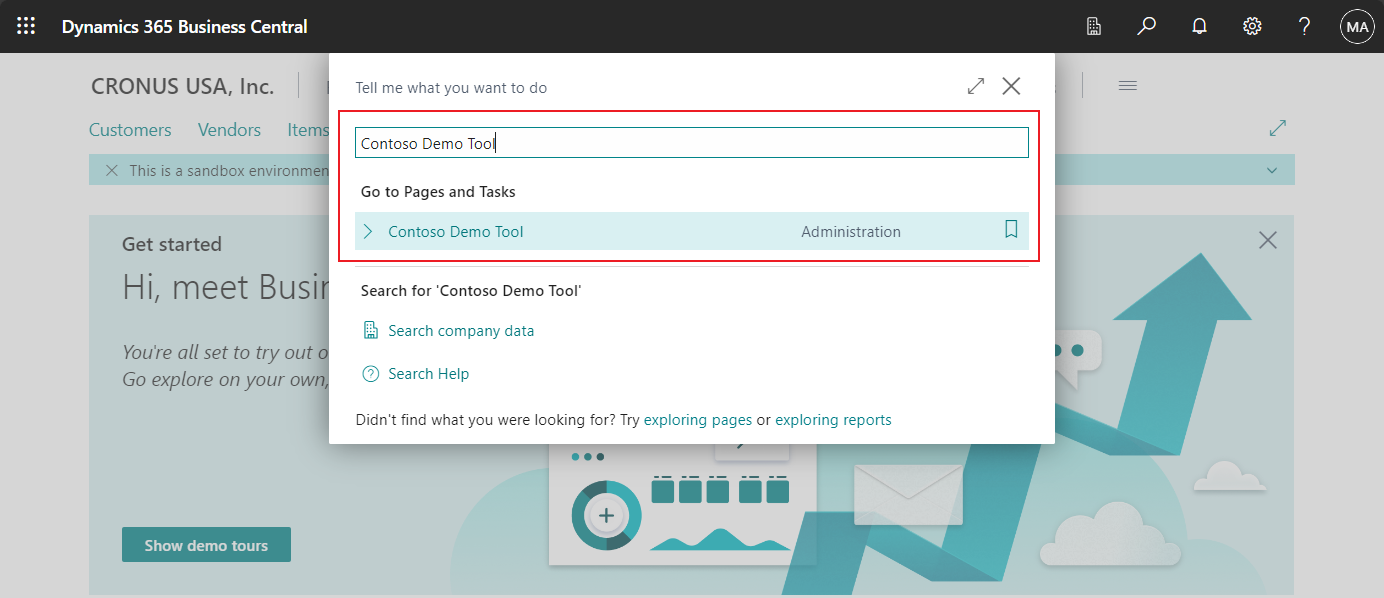1384x598 pixels.
Task: Follow the exploring pages link
Action: coord(697,420)
